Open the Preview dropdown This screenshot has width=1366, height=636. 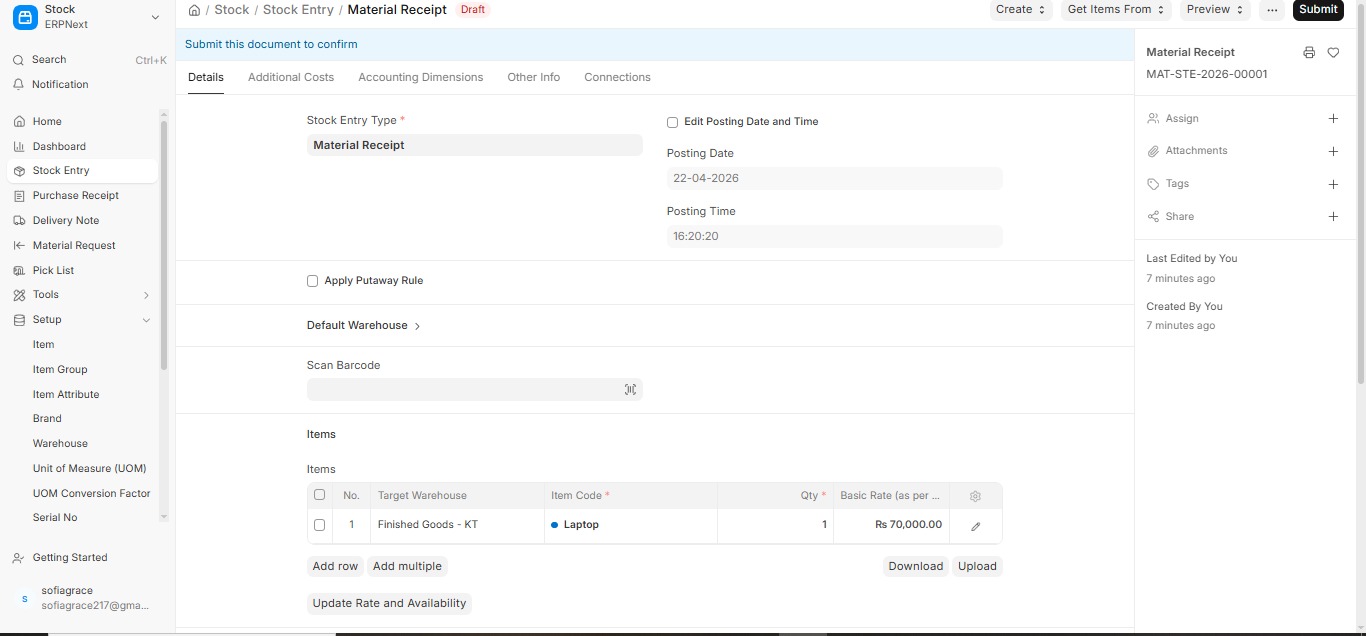coord(1215,10)
